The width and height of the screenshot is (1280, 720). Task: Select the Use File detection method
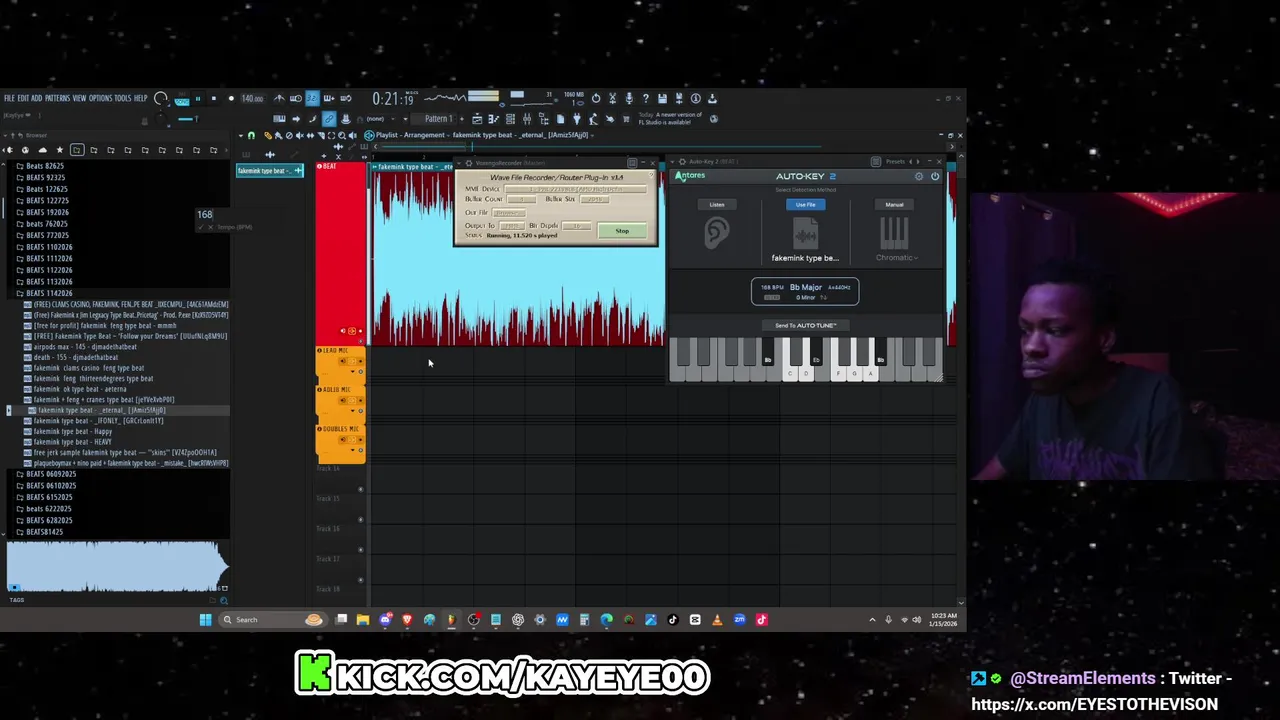tap(805, 205)
